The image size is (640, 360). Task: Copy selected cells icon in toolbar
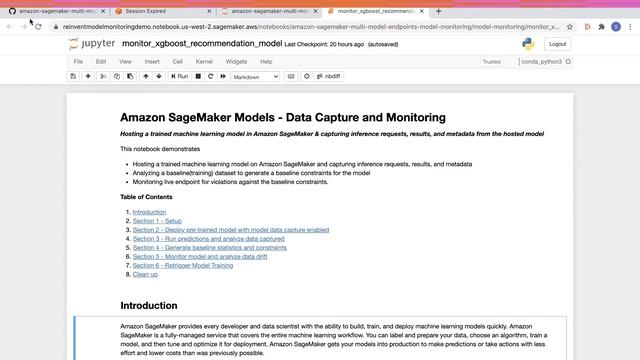click(x=117, y=76)
